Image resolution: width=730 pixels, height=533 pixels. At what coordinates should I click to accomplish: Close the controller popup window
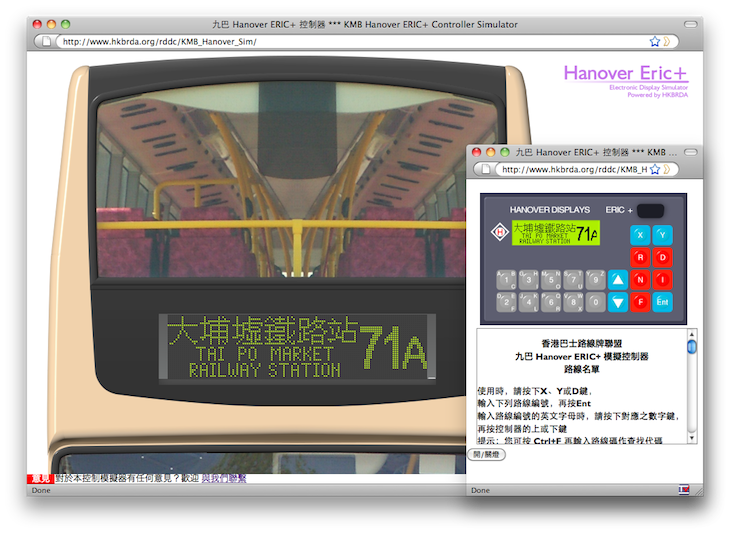tap(476, 152)
